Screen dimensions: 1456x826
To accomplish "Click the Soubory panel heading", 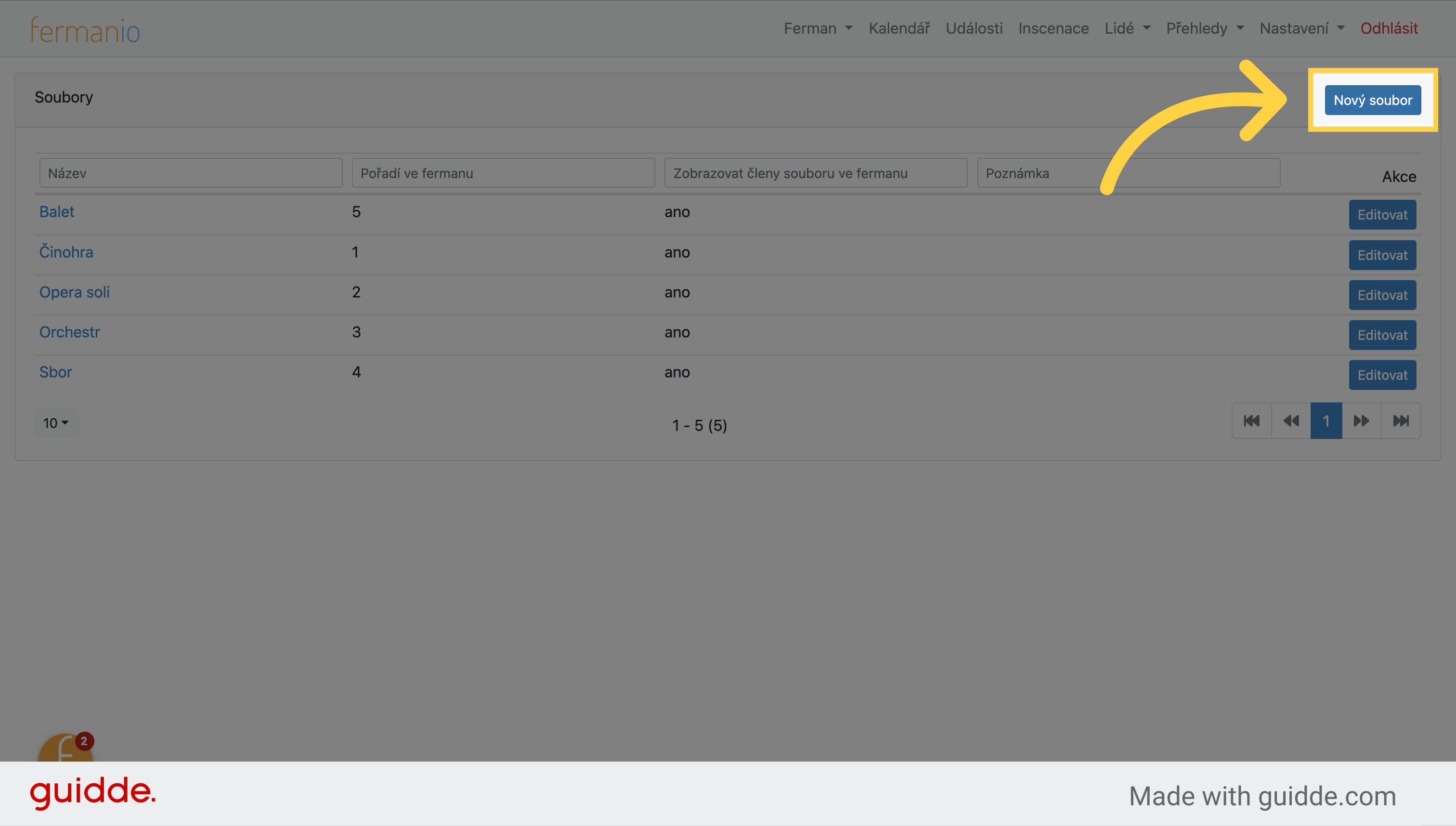I will (64, 97).
